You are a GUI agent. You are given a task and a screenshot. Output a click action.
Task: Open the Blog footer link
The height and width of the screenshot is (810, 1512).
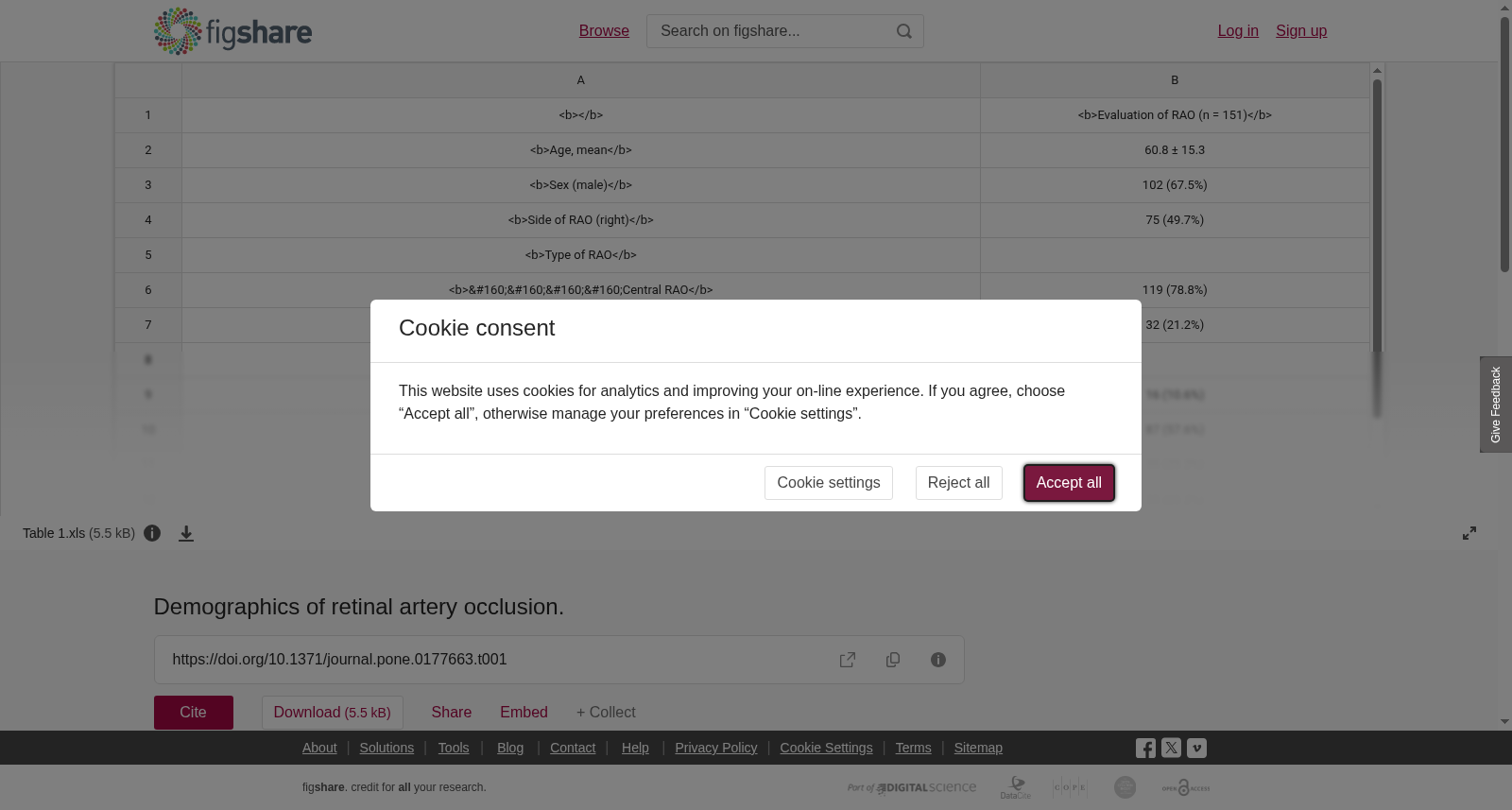coord(510,748)
